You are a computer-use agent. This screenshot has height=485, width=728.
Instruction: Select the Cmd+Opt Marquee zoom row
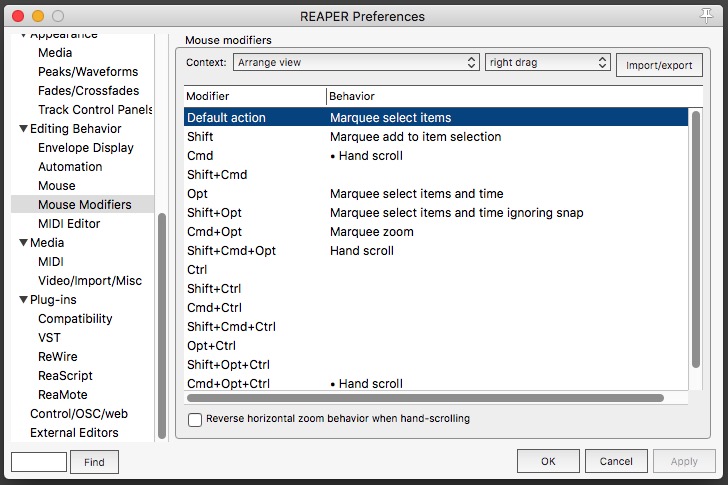pos(436,232)
